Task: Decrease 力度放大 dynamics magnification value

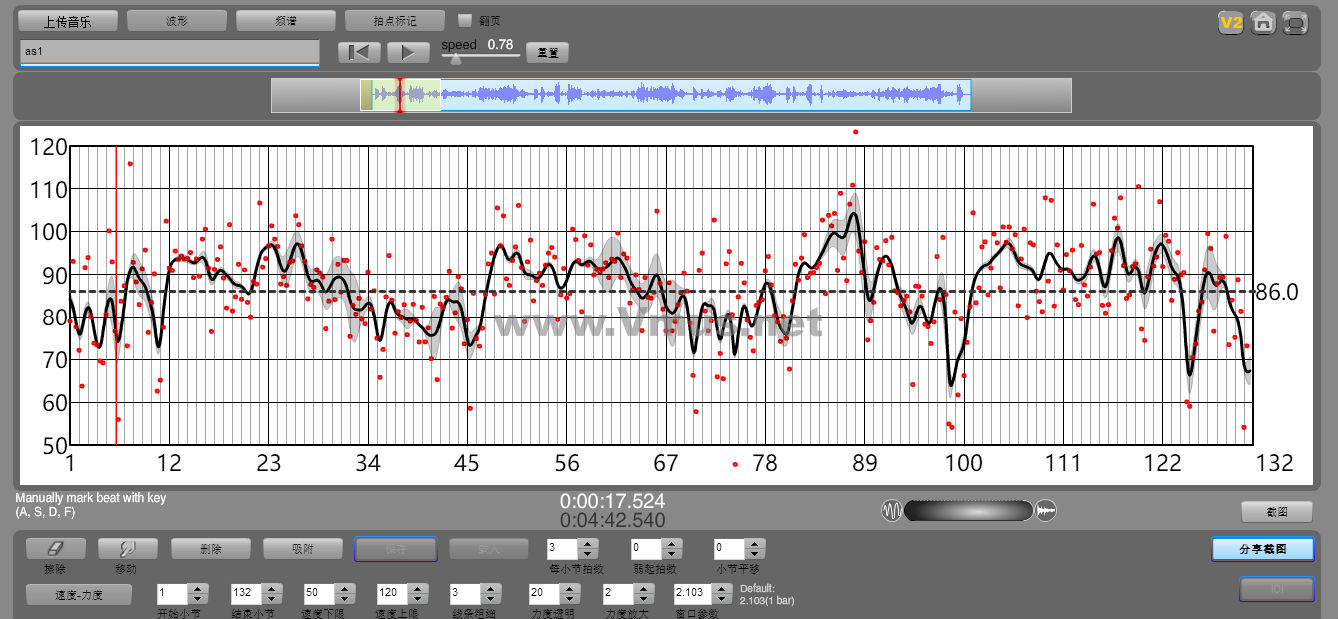Action: click(646, 598)
